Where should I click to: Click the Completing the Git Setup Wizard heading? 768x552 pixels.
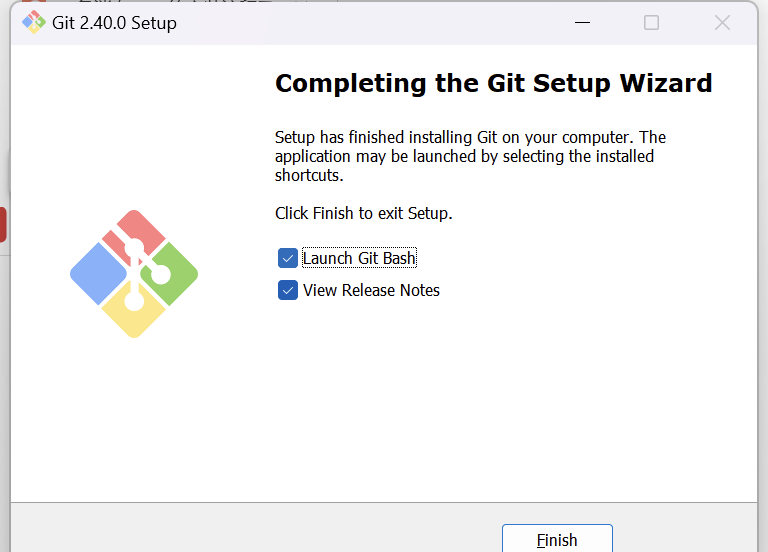[494, 83]
